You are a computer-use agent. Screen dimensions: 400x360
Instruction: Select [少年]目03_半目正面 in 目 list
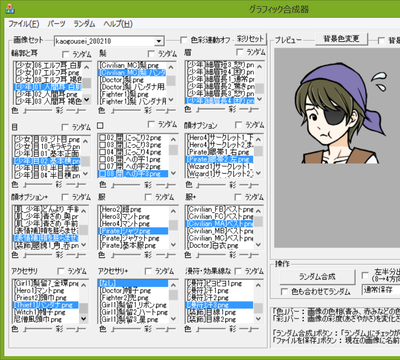click(47, 168)
